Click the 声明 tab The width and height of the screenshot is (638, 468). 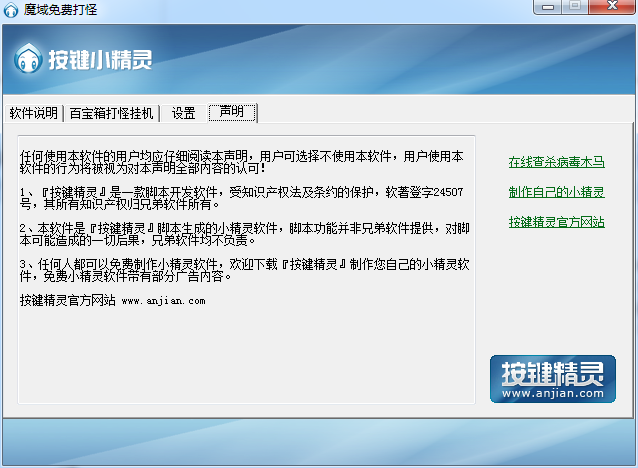pyautogui.click(x=232, y=112)
